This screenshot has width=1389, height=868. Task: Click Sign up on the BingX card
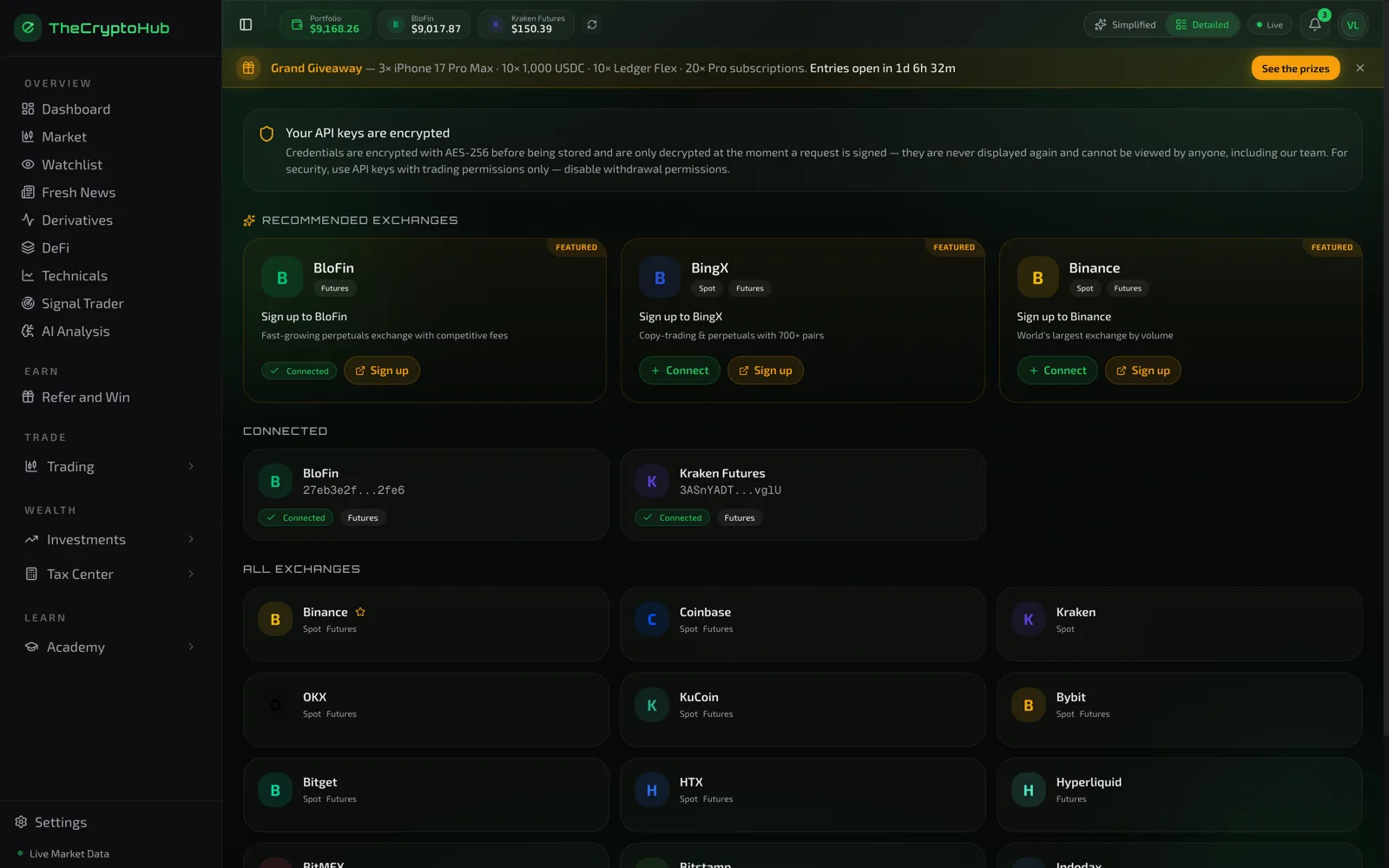point(766,371)
